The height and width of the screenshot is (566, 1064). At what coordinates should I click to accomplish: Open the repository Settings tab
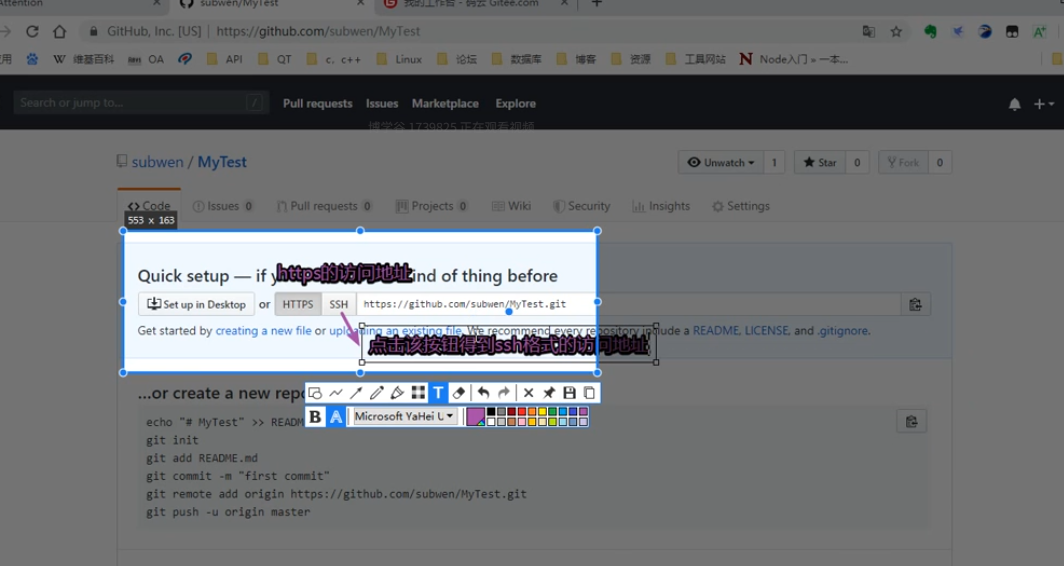(741, 206)
